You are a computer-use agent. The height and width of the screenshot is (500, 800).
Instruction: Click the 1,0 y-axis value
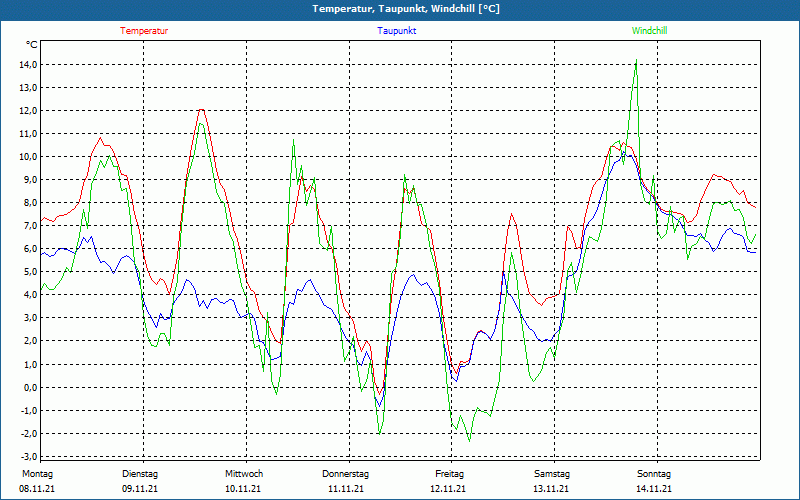[29, 364]
